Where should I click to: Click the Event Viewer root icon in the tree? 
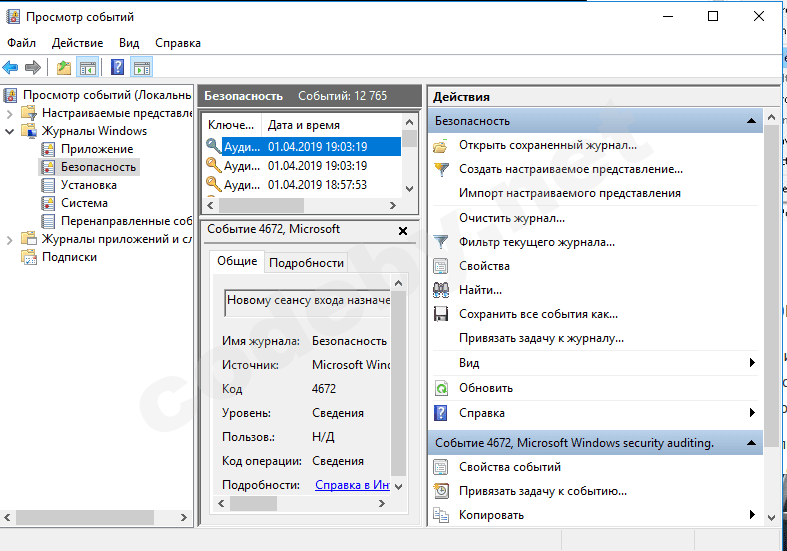(10, 95)
